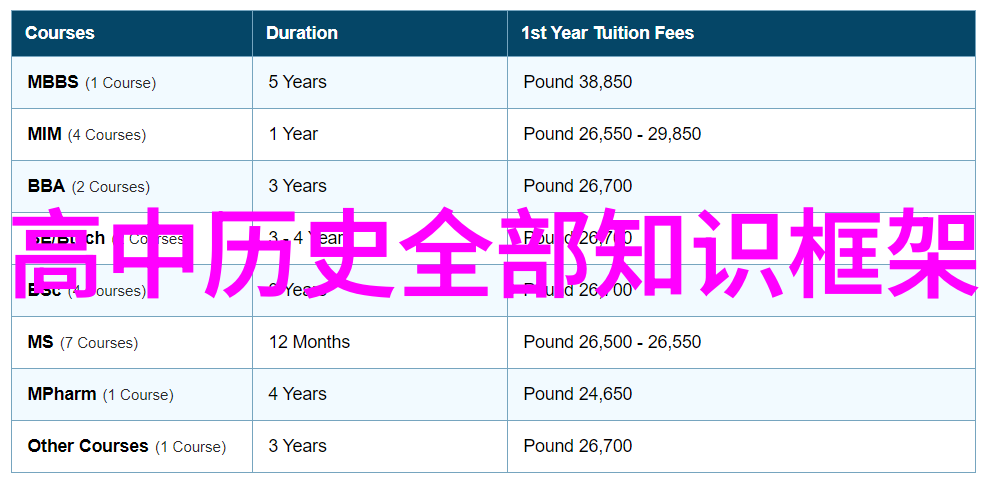Screen dimensions: 984x483
Task: Open the MPharm course link
Action: [x=62, y=394]
